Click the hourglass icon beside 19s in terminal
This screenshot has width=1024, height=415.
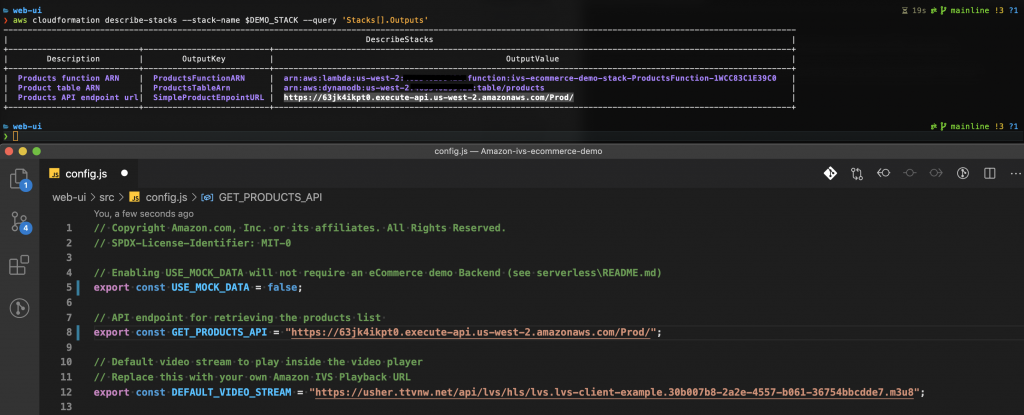tap(904, 11)
